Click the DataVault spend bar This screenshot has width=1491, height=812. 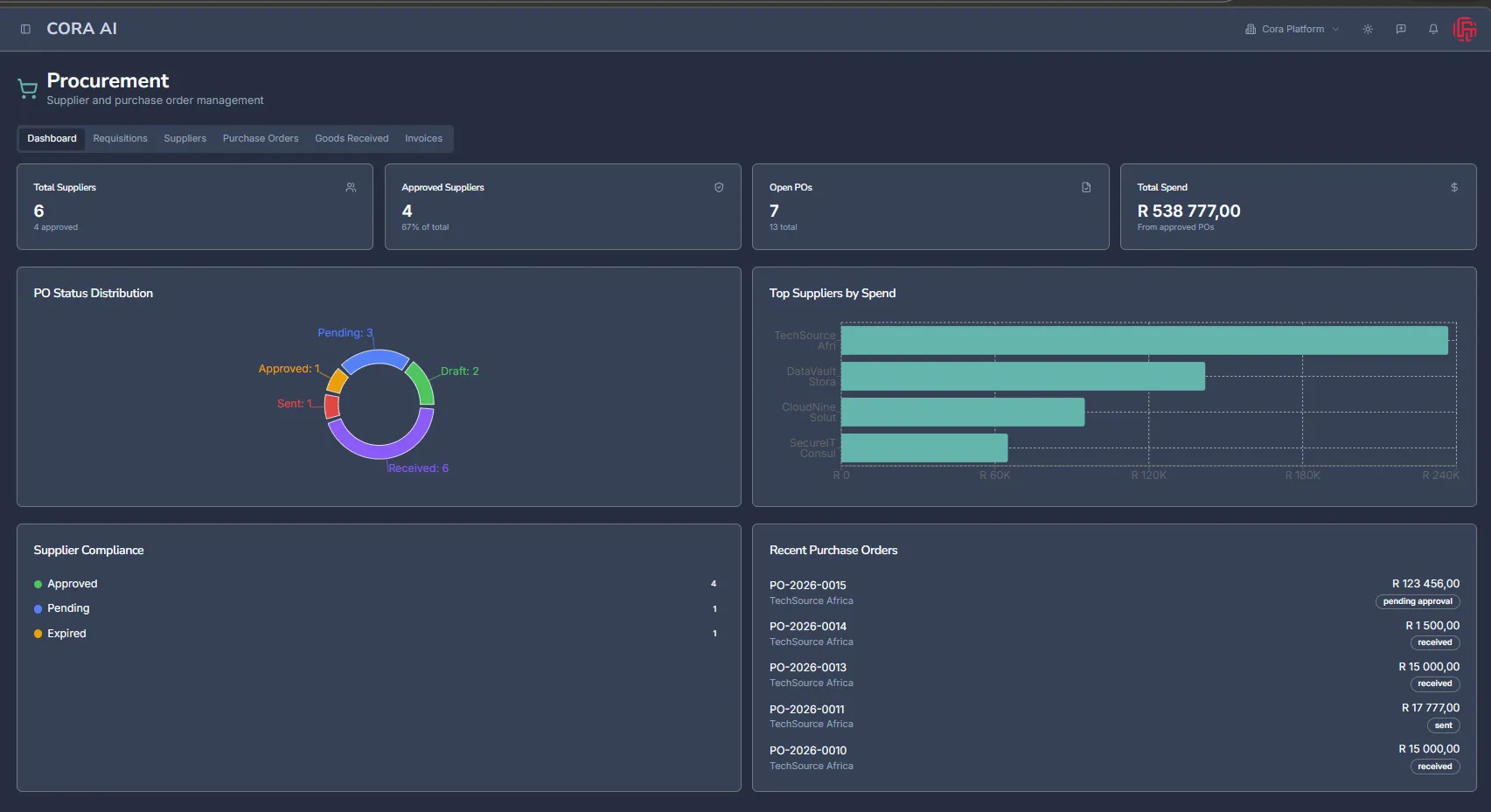click(x=1022, y=376)
